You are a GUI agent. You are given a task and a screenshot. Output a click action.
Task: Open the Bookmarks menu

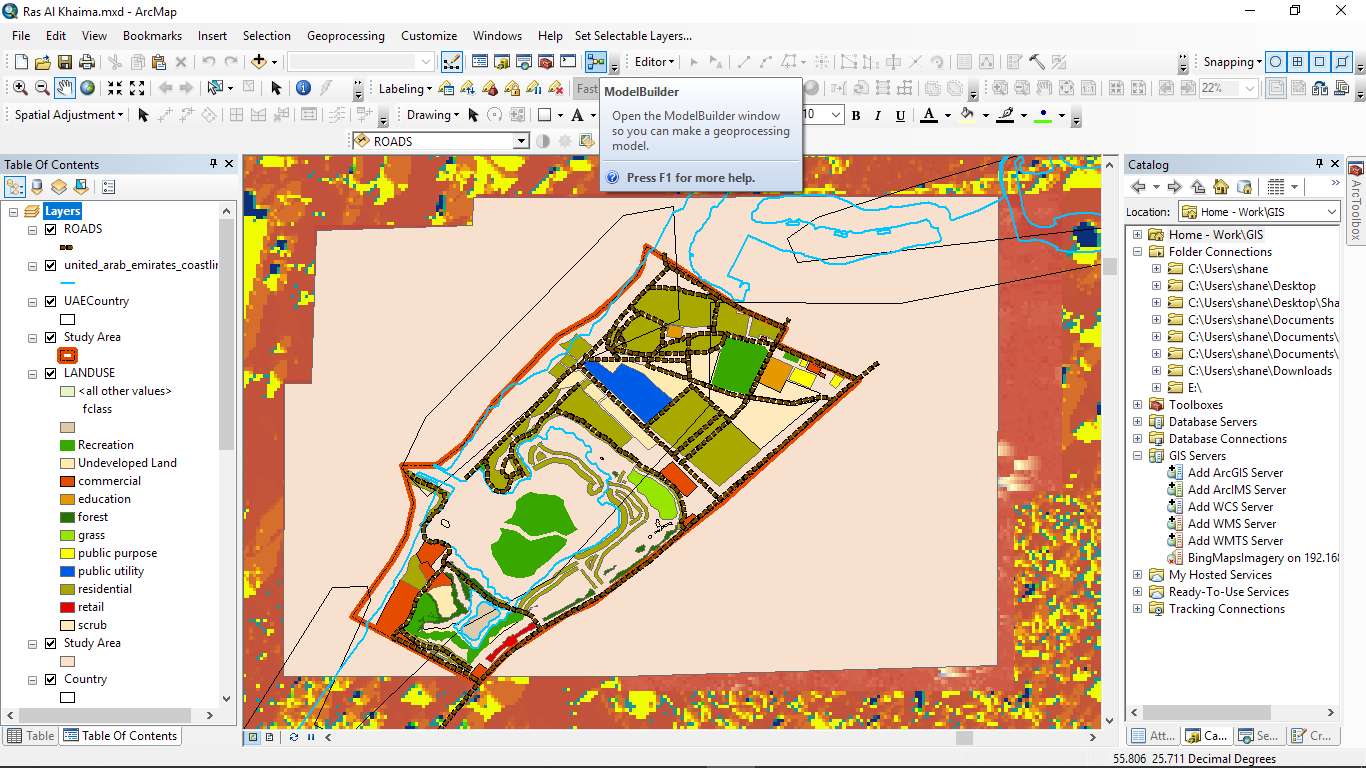point(152,35)
